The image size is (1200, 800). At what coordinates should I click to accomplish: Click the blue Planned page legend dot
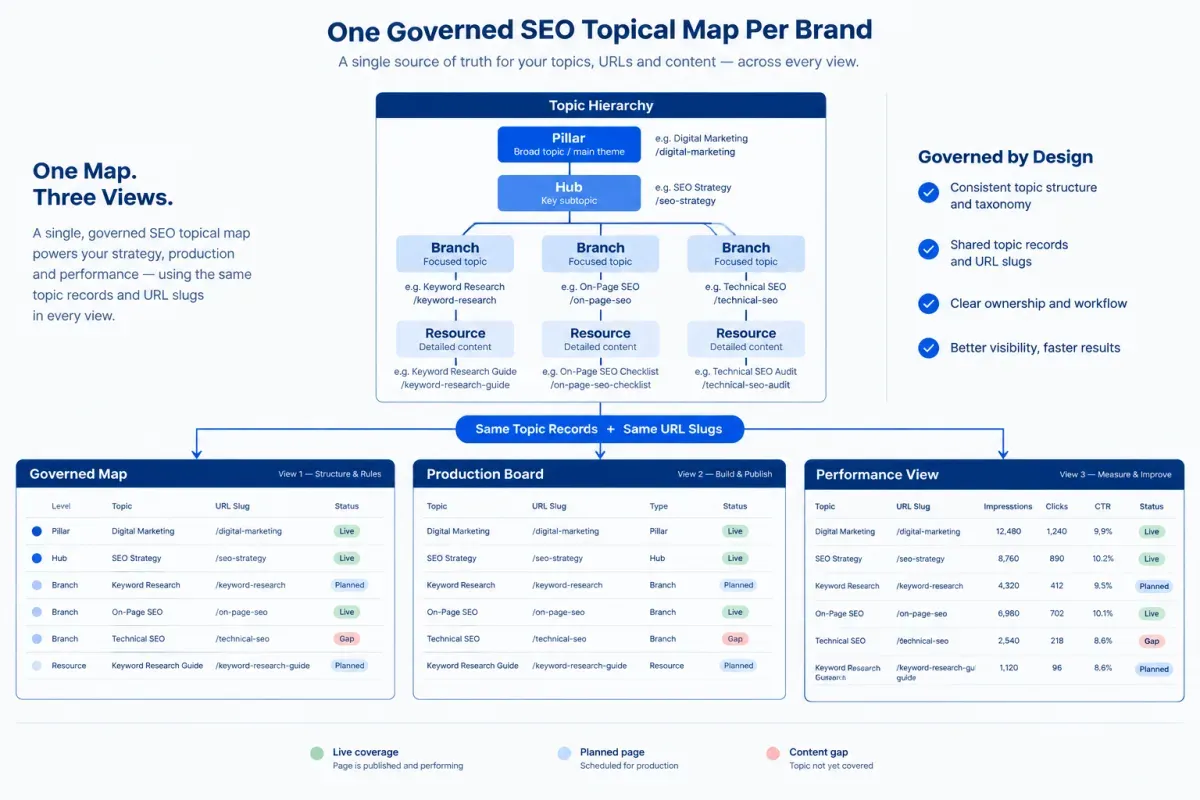point(564,753)
